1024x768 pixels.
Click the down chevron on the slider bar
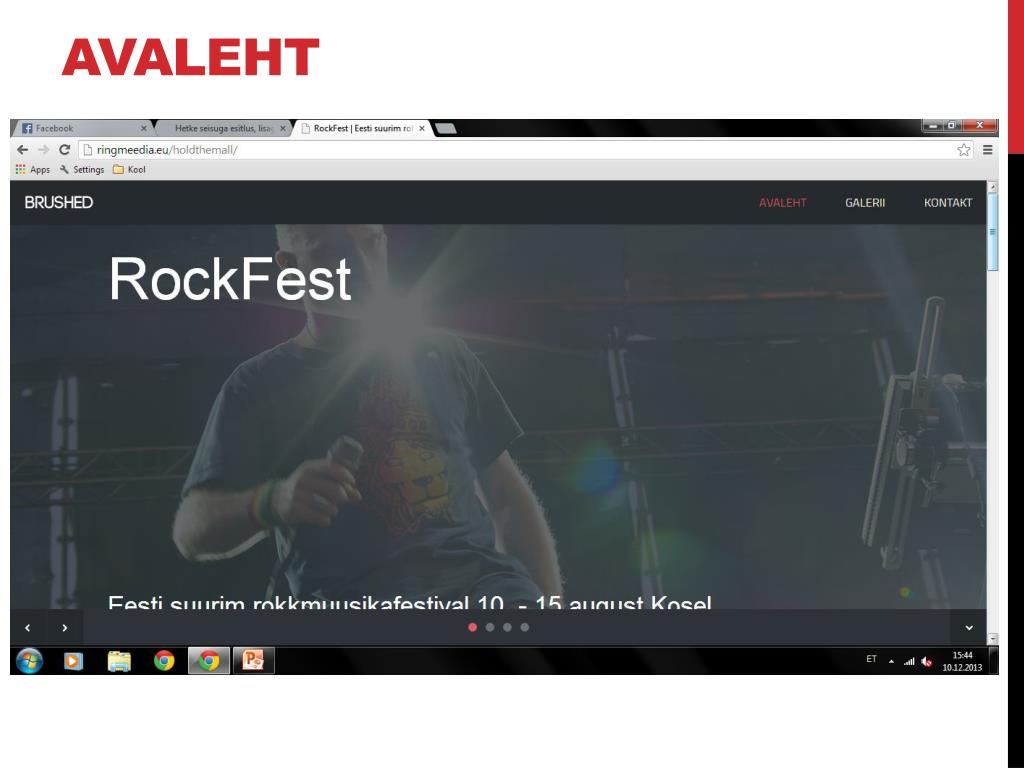(x=969, y=628)
